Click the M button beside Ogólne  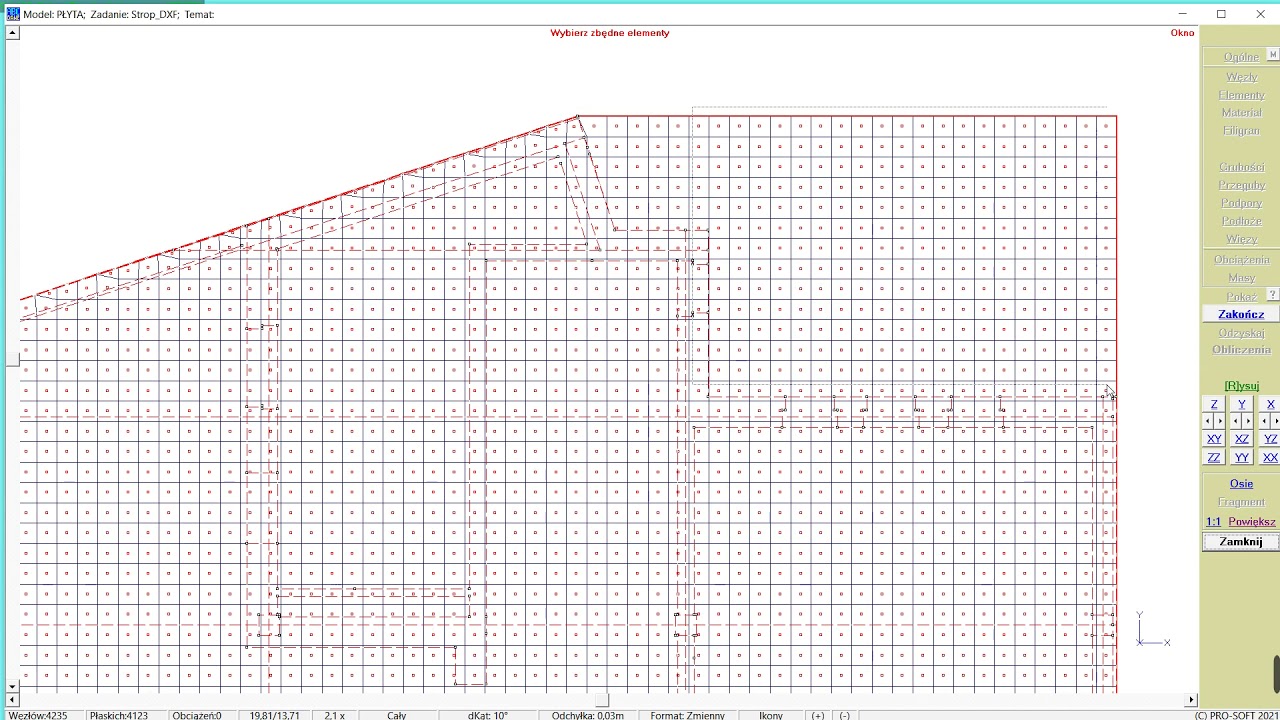1273,54
